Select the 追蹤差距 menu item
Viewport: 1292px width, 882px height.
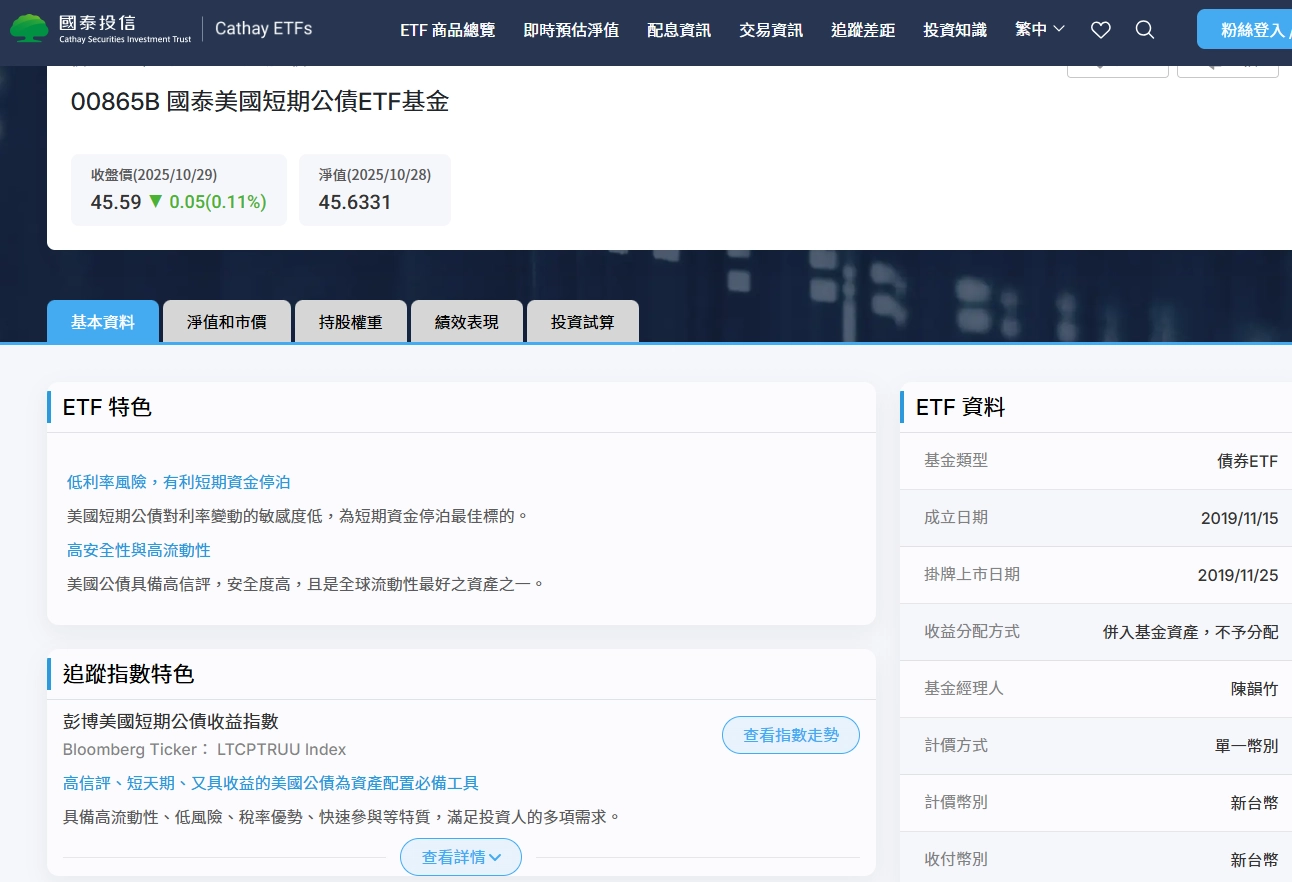point(863,30)
